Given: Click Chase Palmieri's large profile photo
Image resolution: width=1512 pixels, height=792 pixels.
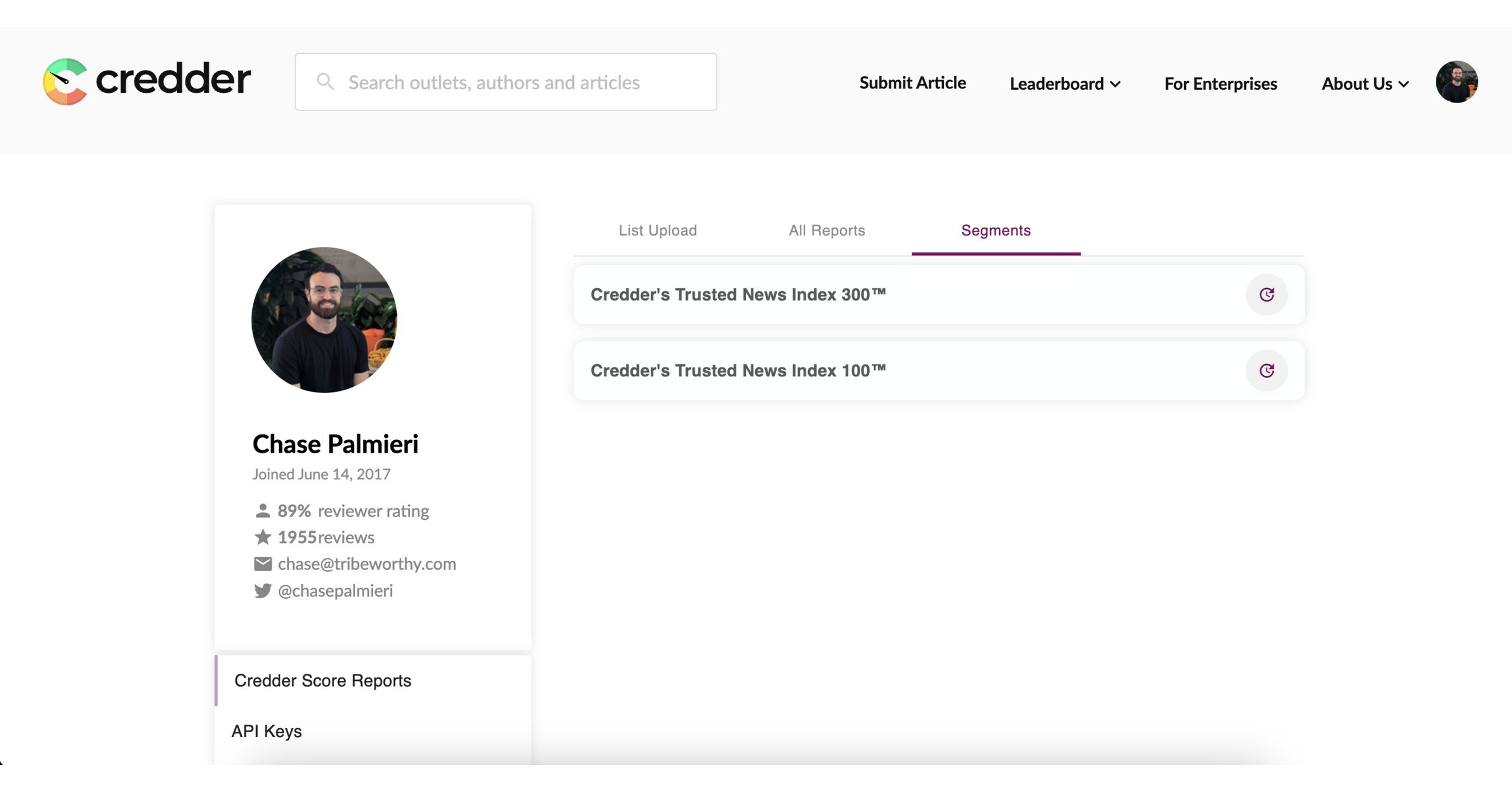Looking at the screenshot, I should [x=324, y=320].
